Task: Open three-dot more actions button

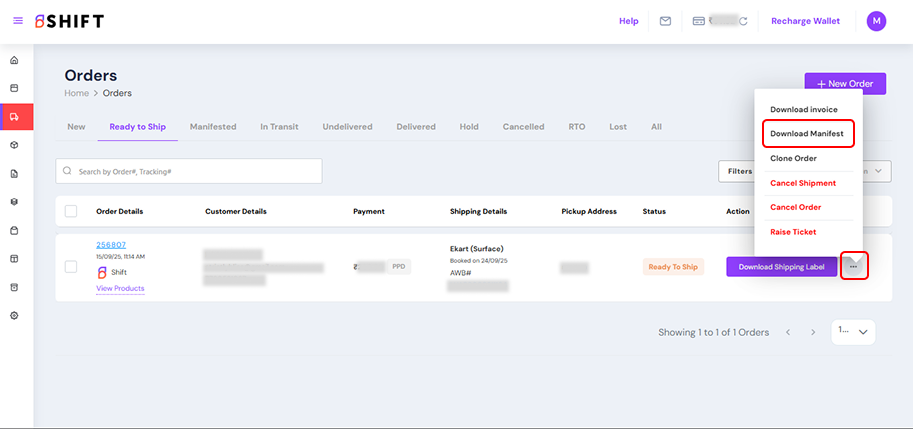Action: [x=853, y=267]
